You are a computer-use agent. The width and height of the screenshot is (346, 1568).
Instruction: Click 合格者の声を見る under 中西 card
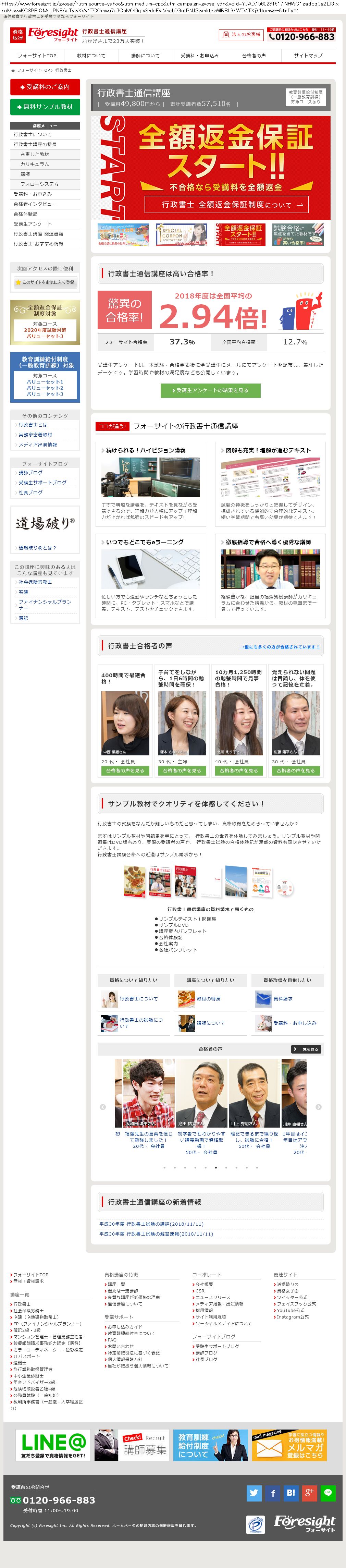pos(125,770)
